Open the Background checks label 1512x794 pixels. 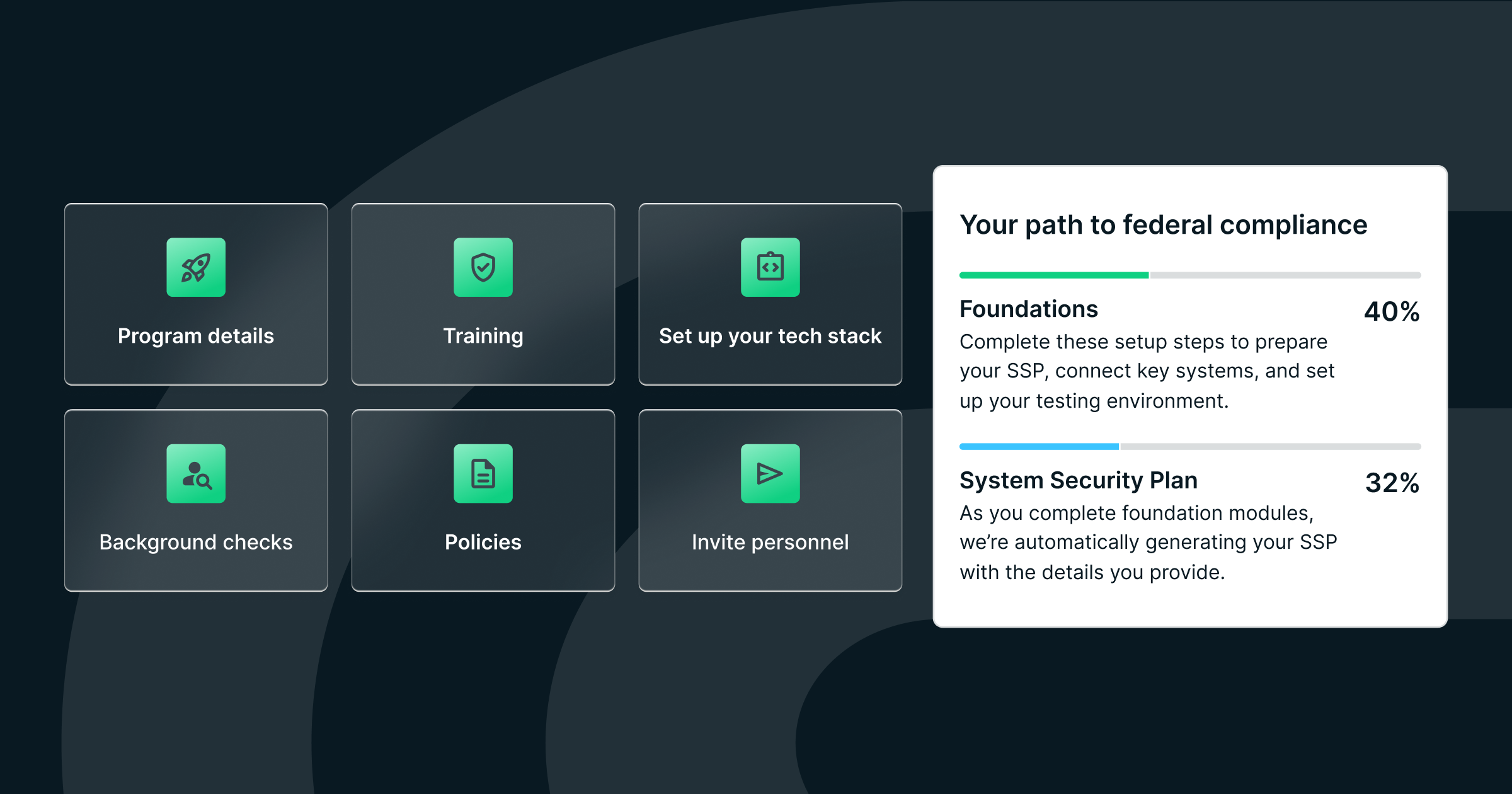(196, 542)
